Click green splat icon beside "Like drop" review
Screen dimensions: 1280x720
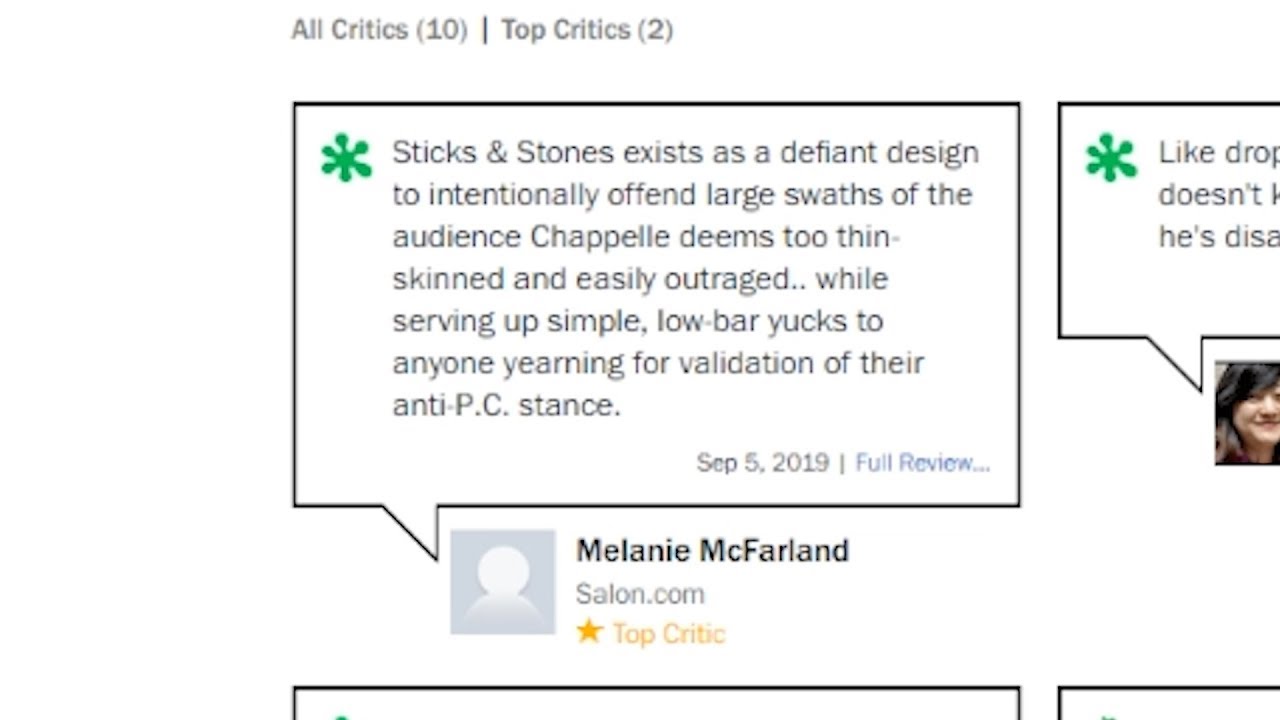tap(1111, 158)
